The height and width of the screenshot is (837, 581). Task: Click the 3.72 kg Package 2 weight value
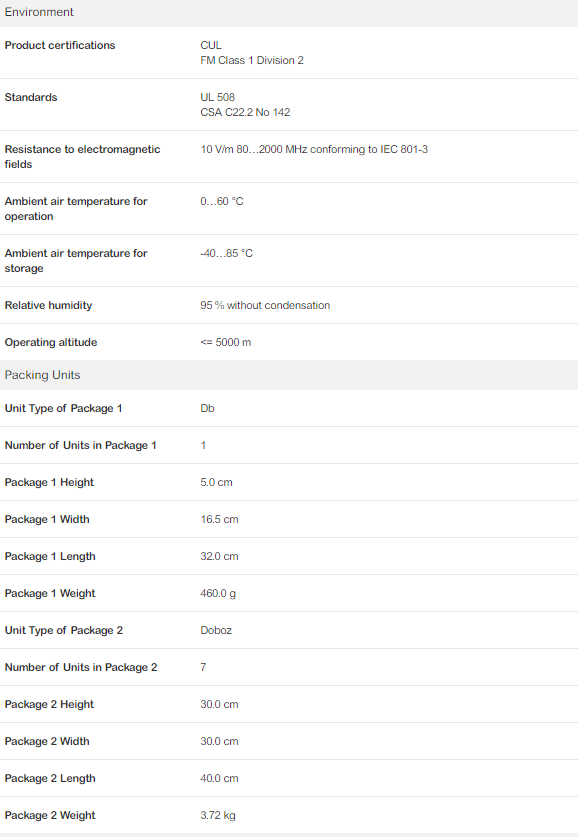tap(218, 815)
